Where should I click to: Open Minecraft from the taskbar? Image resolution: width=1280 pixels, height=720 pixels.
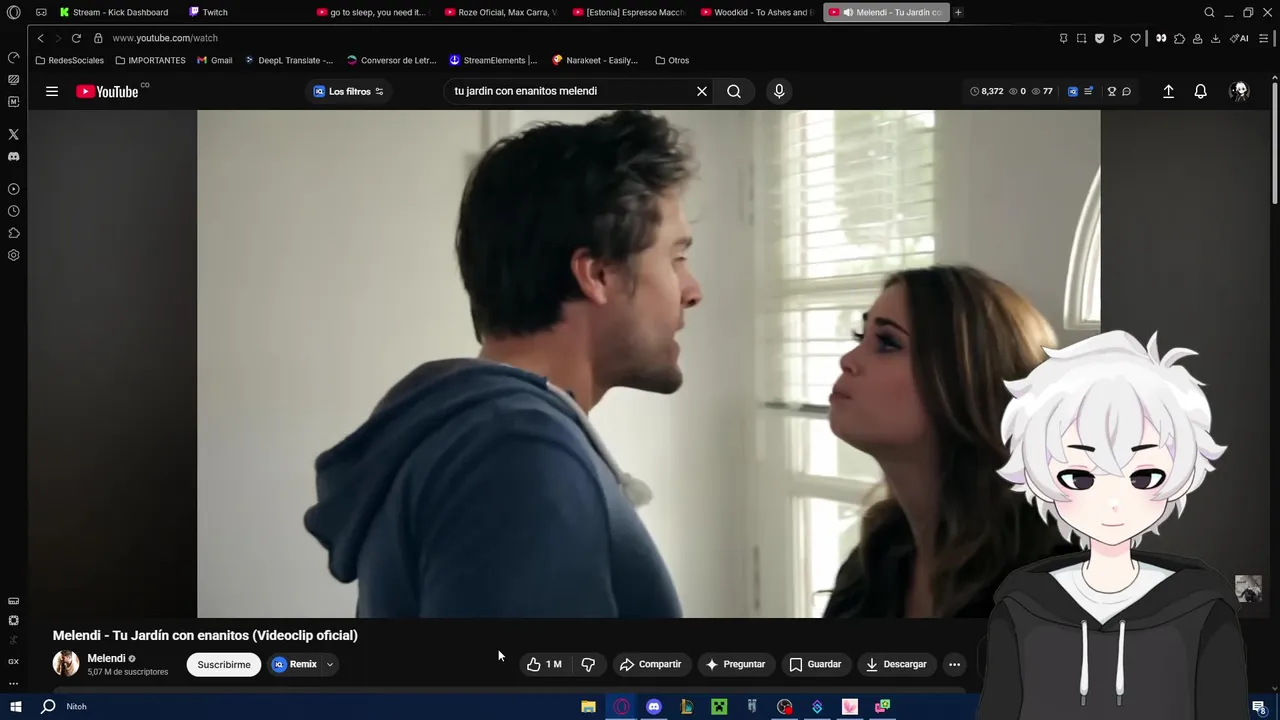(x=719, y=707)
